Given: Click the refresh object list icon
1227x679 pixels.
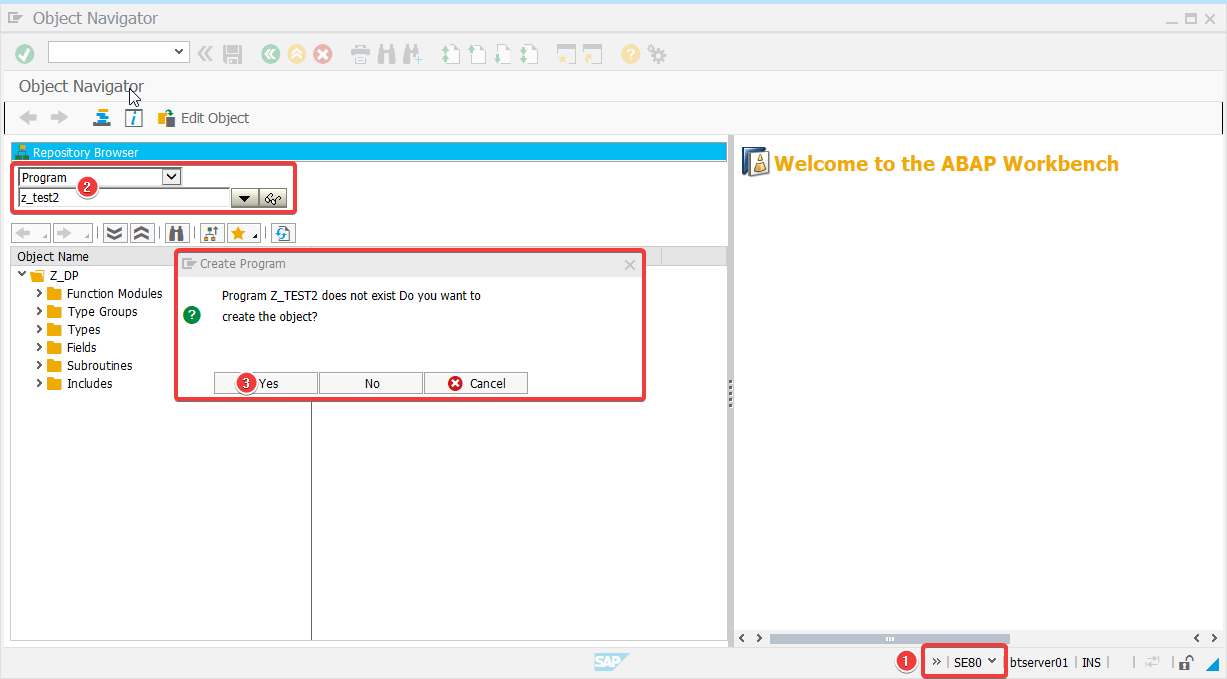Looking at the screenshot, I should (281, 233).
